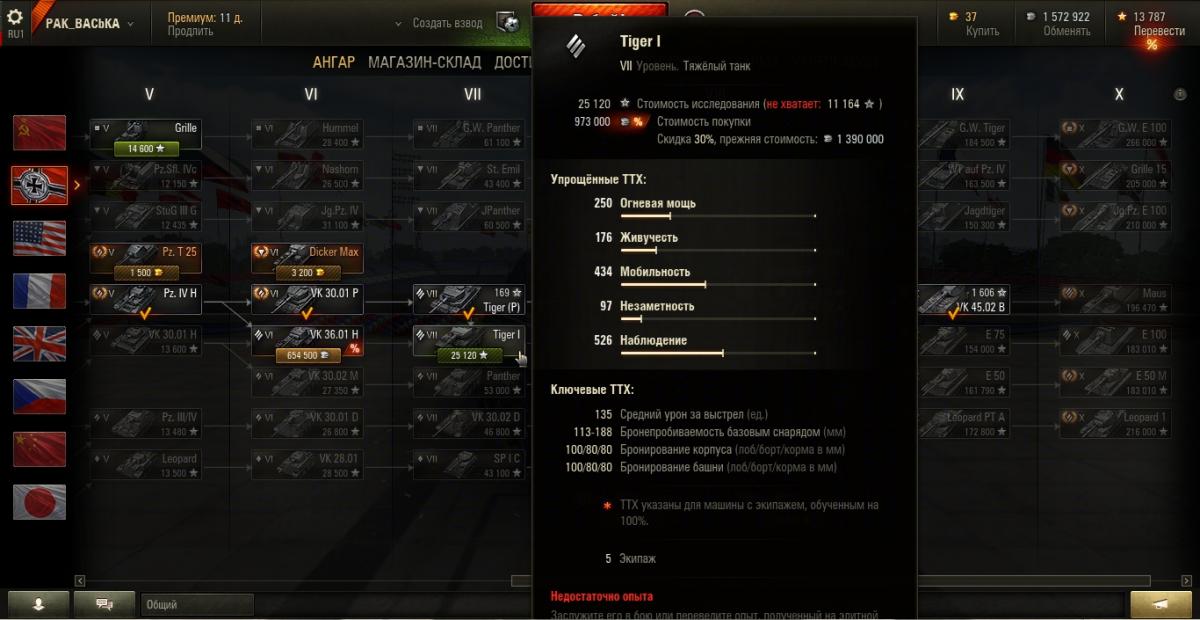Click the tech tree horizontal scrollbar thumb
The height and width of the screenshot is (620, 1200).
pyautogui.click(x=522, y=580)
